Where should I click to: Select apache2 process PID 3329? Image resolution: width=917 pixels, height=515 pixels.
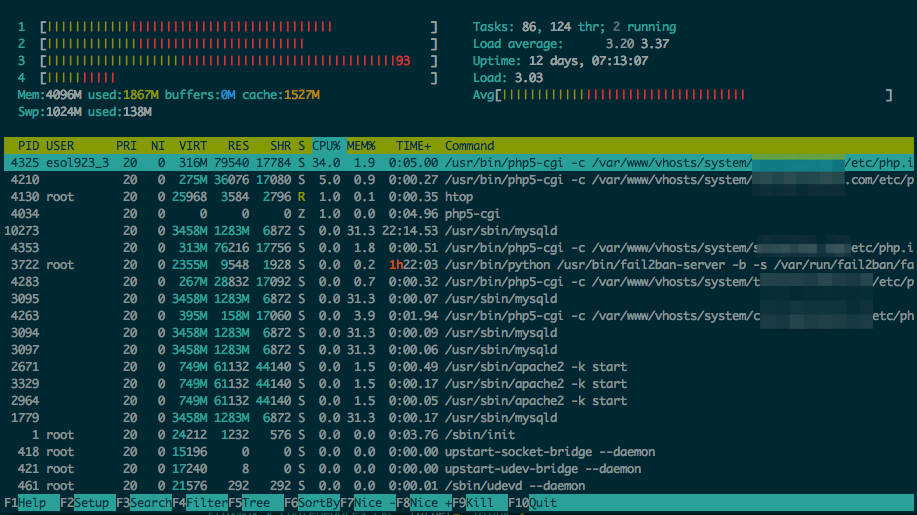click(458, 383)
